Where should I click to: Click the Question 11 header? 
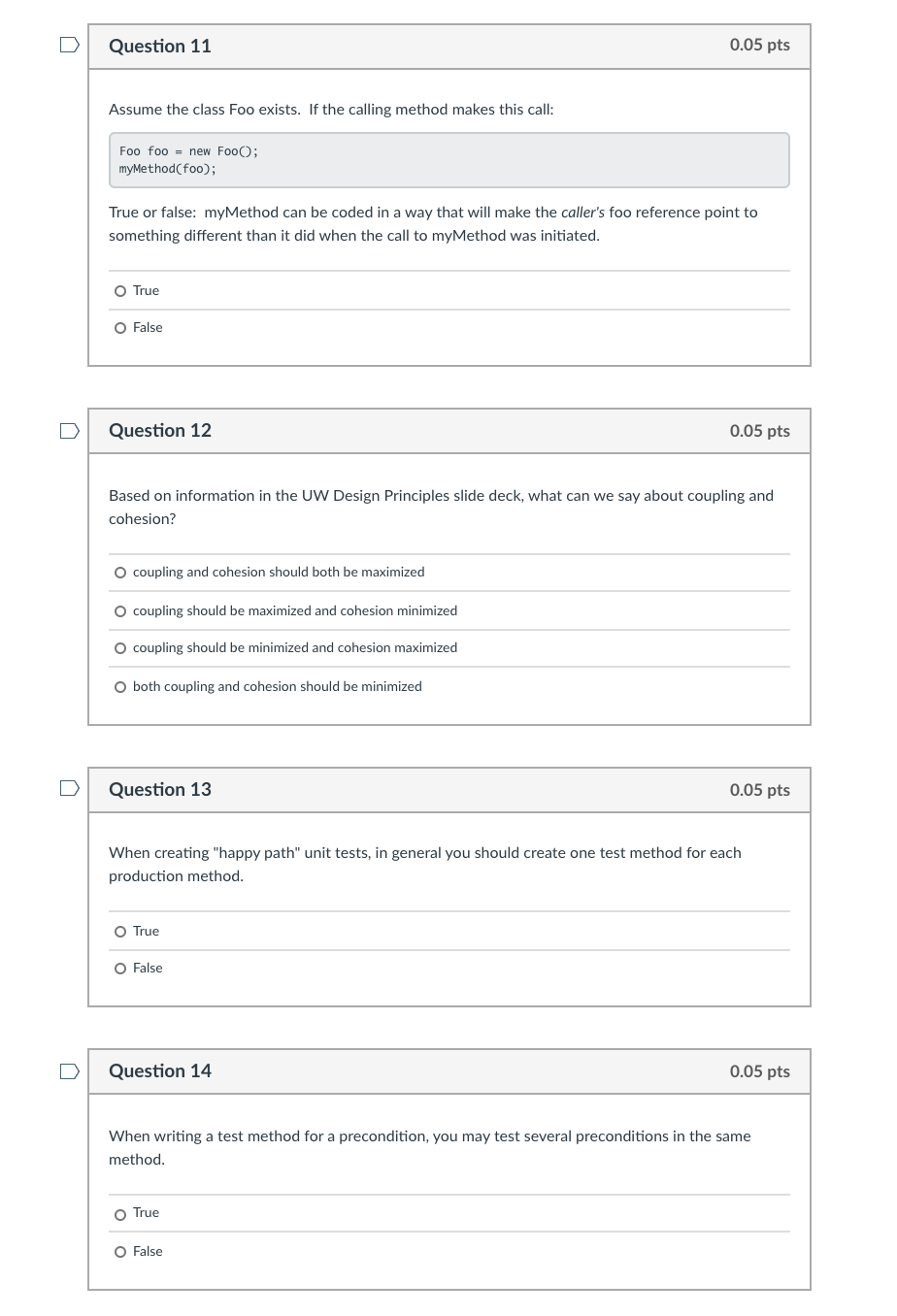(x=159, y=46)
